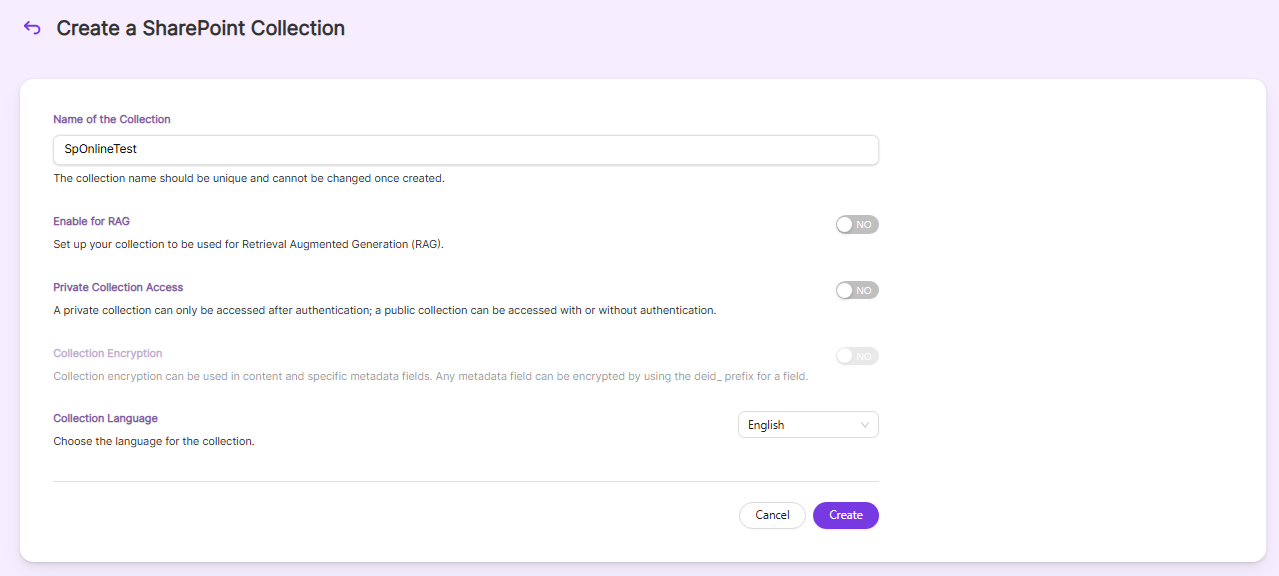Click the "Collection Encryption" label
Image resolution: width=1279 pixels, height=576 pixels.
tap(108, 353)
